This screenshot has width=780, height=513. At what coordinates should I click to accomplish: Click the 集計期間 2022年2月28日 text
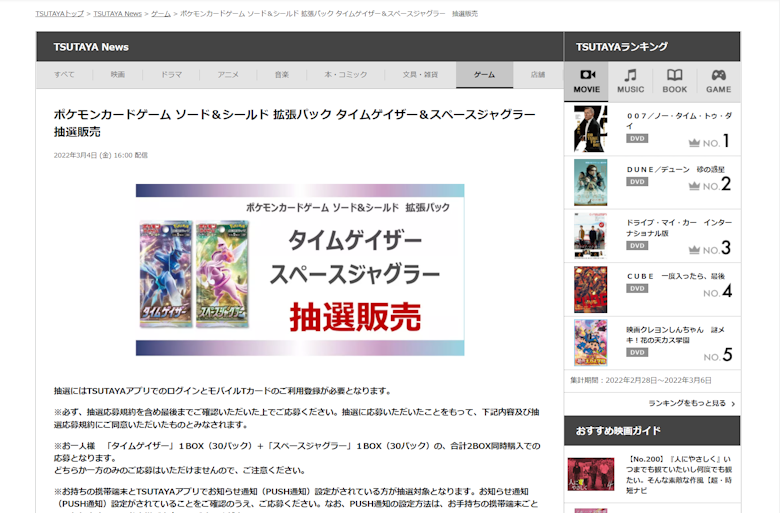[641, 380]
